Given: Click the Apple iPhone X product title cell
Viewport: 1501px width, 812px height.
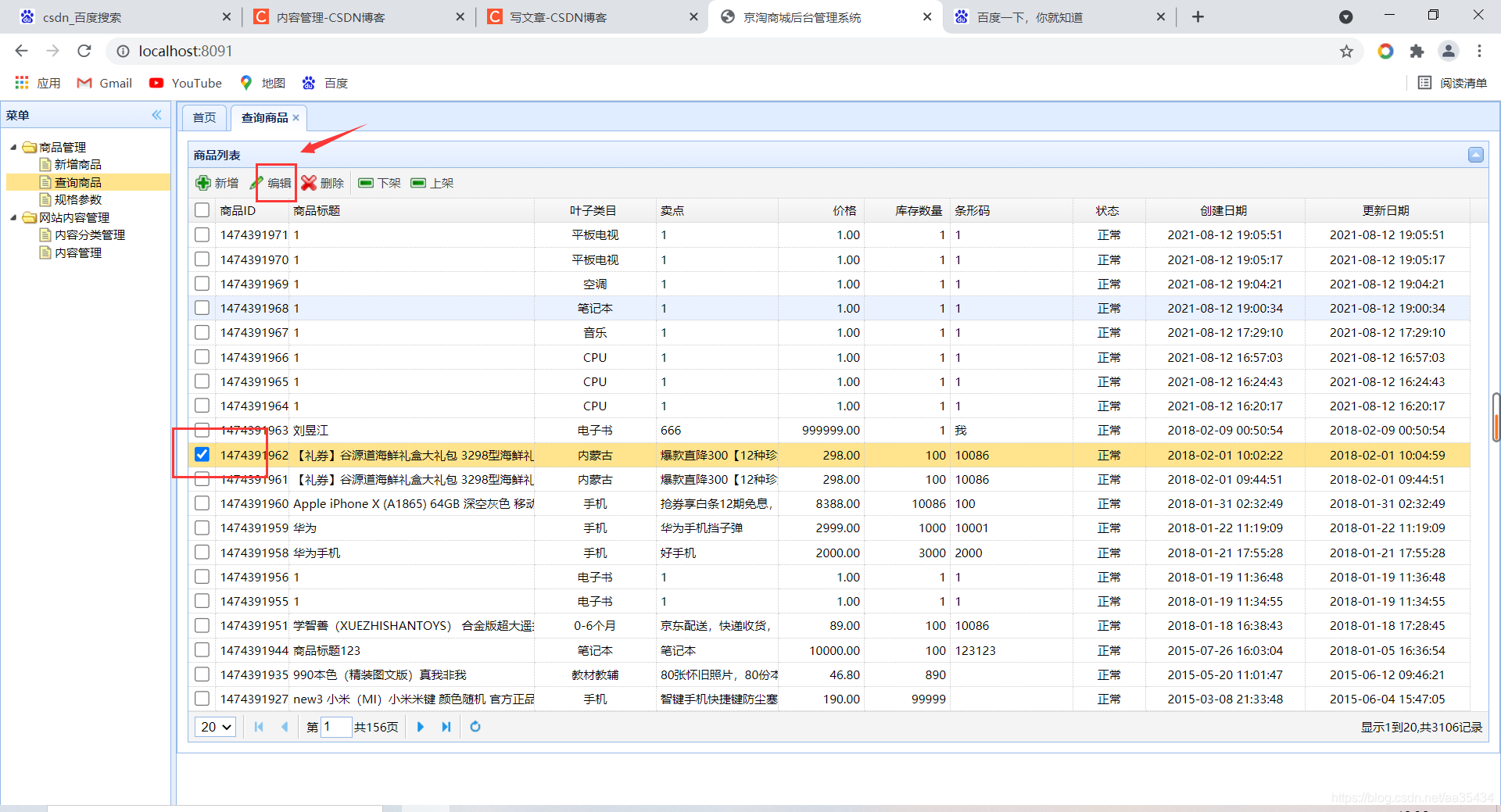Looking at the screenshot, I should [413, 503].
